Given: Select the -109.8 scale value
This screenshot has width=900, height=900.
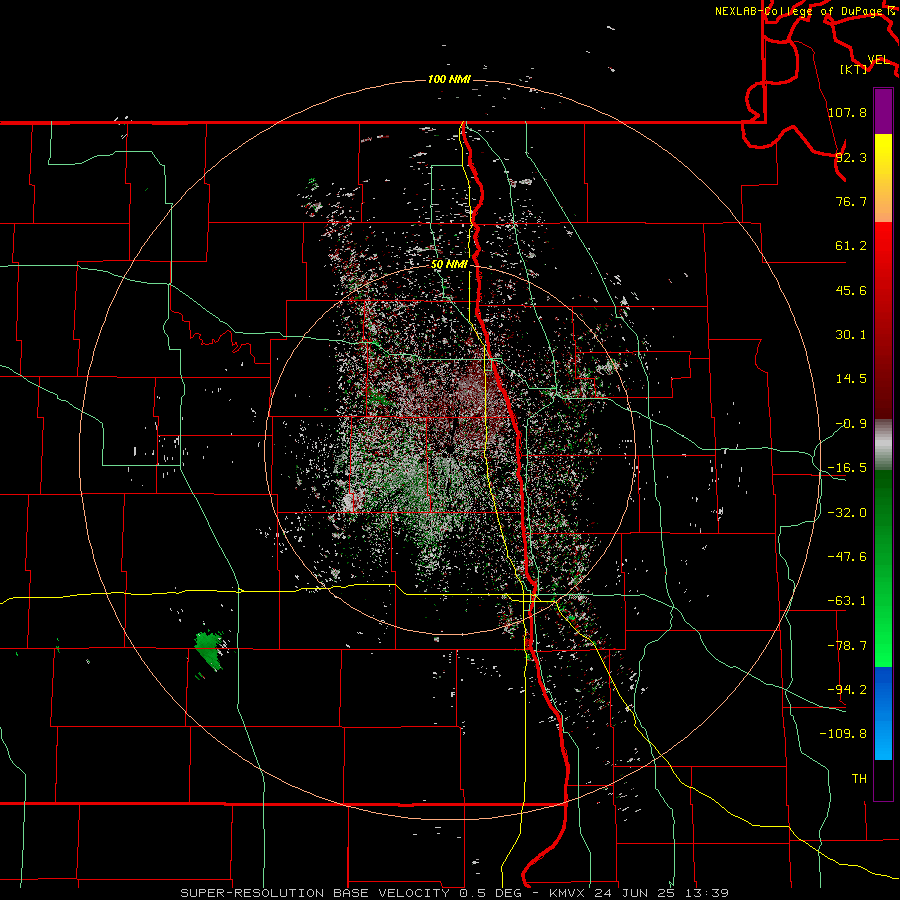Looking at the screenshot, I should coord(843,734).
